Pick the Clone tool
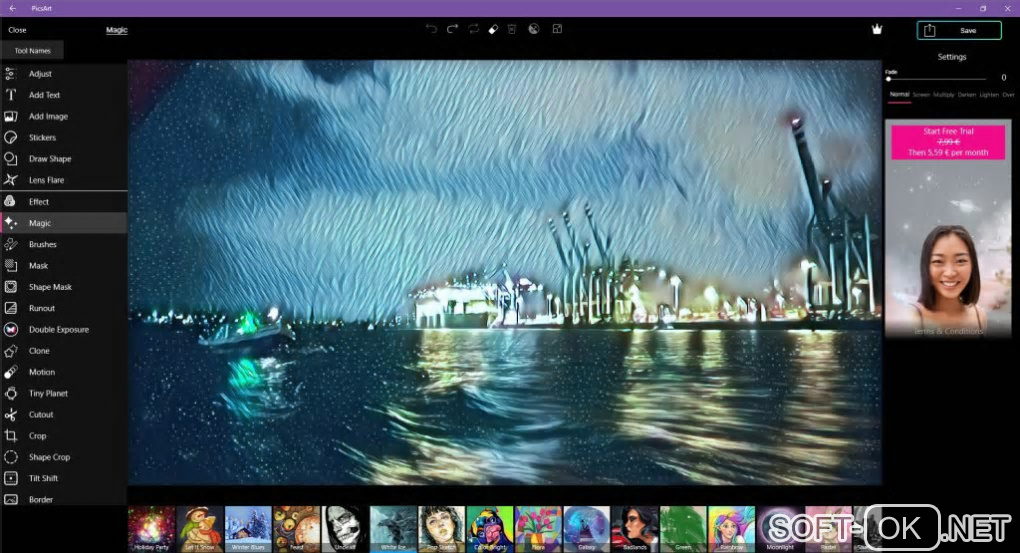1020x553 pixels. point(63,351)
